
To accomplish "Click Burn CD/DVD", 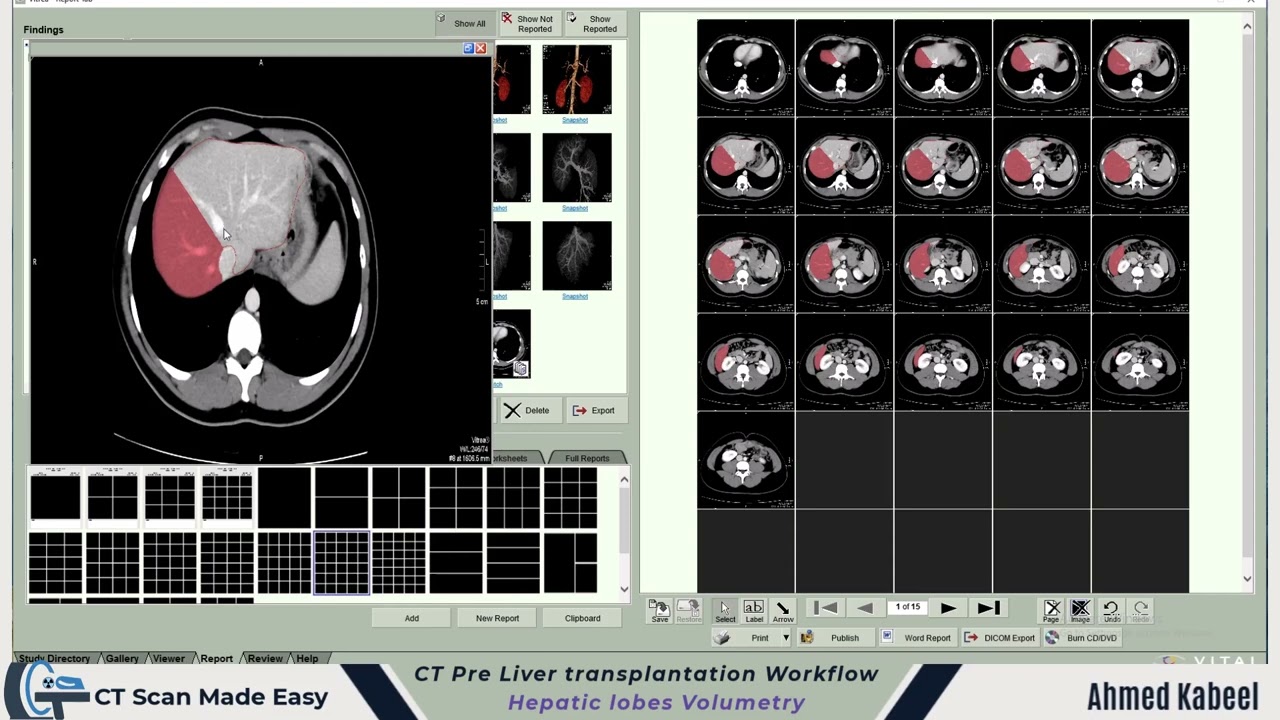I will point(1081,637).
